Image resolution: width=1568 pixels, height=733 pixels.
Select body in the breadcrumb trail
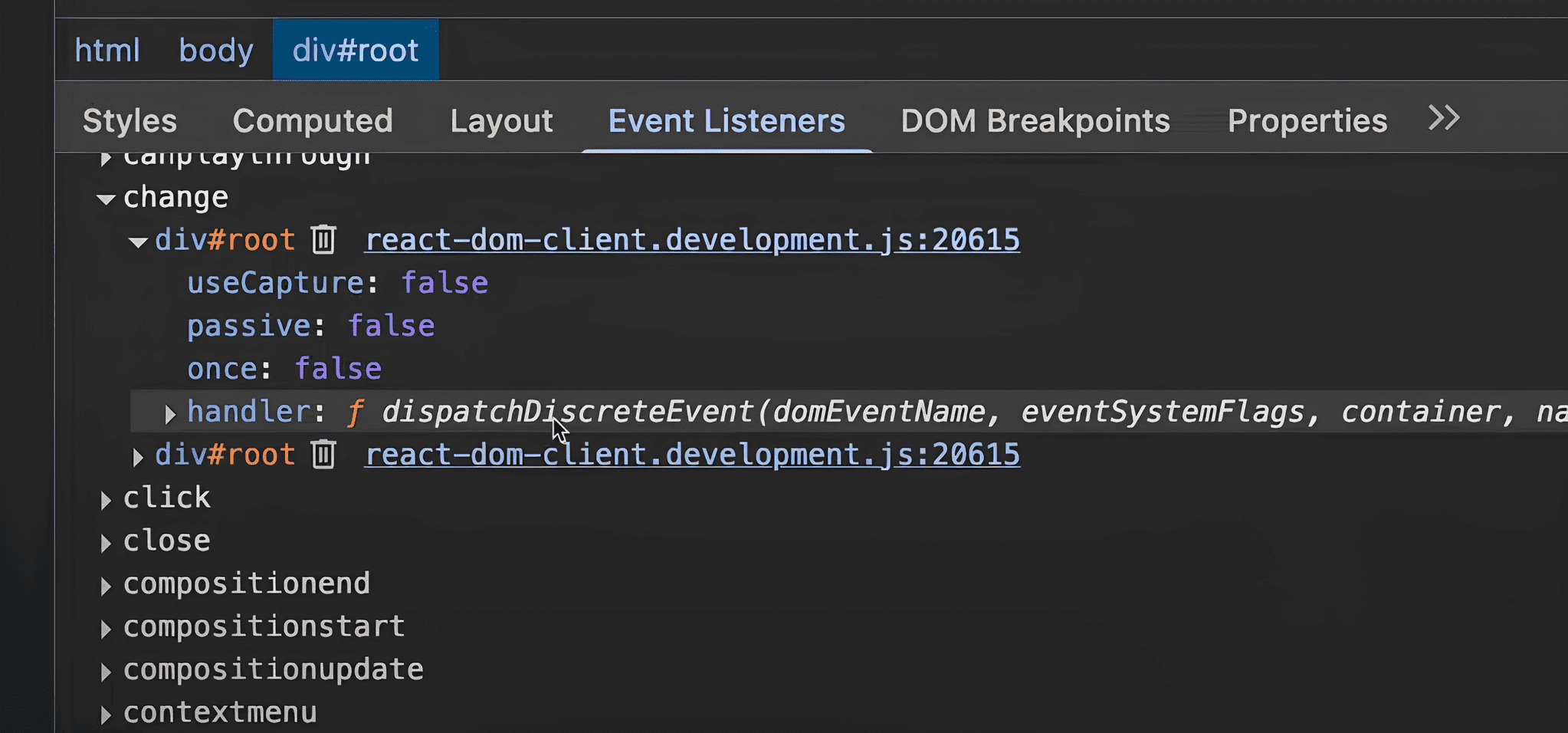tap(216, 51)
